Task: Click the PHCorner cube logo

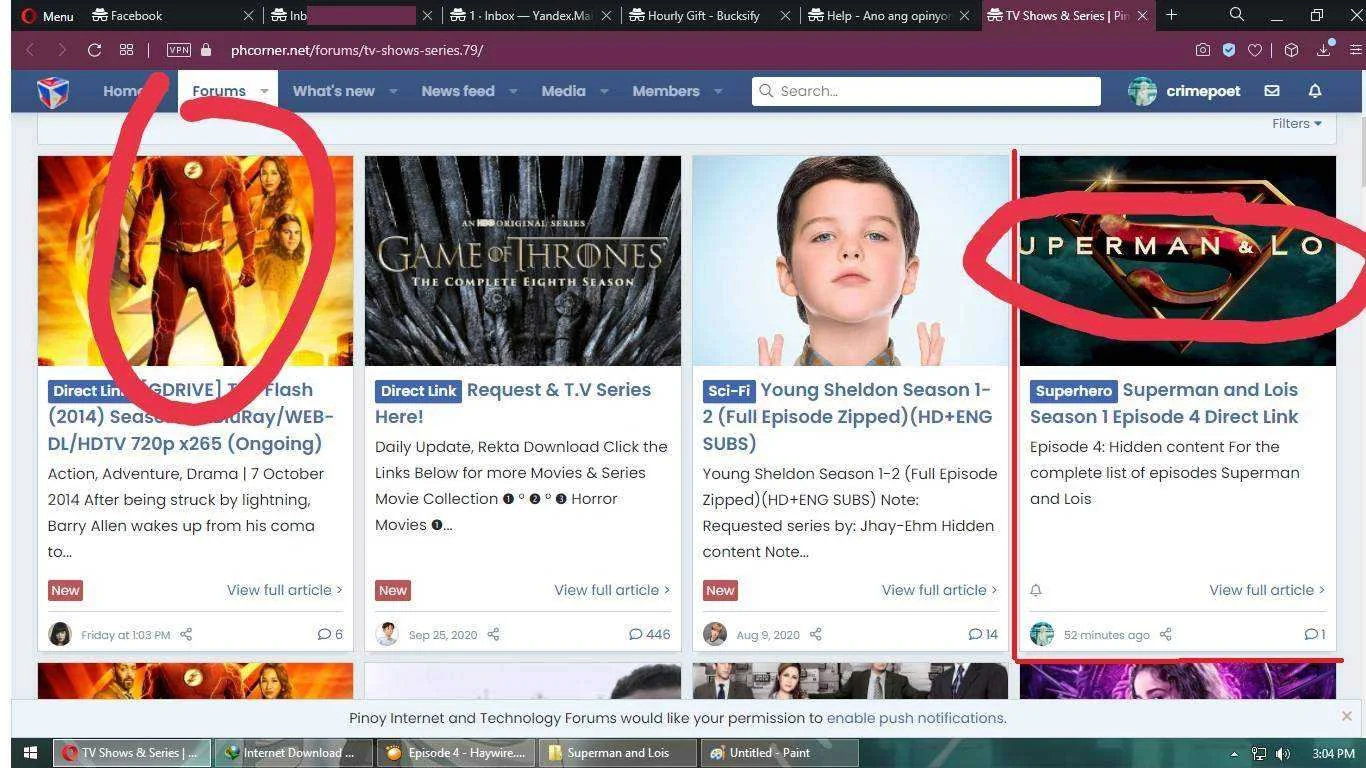Action: click(x=53, y=91)
